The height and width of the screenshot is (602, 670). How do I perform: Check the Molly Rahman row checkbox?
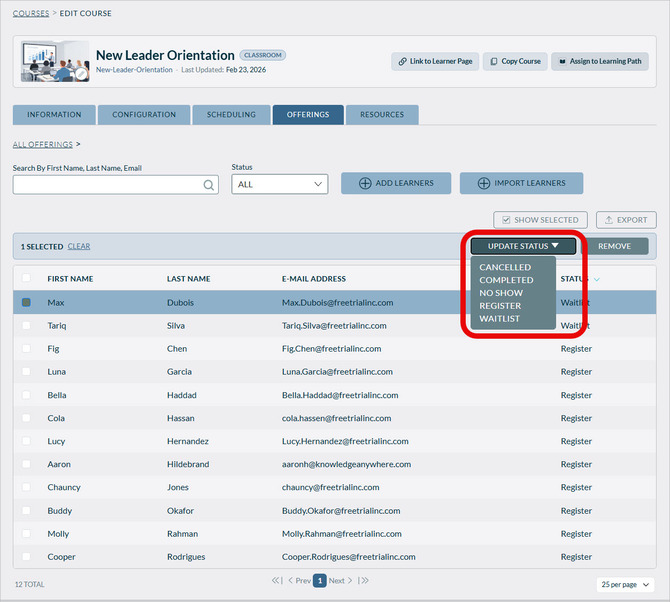click(x=26, y=534)
